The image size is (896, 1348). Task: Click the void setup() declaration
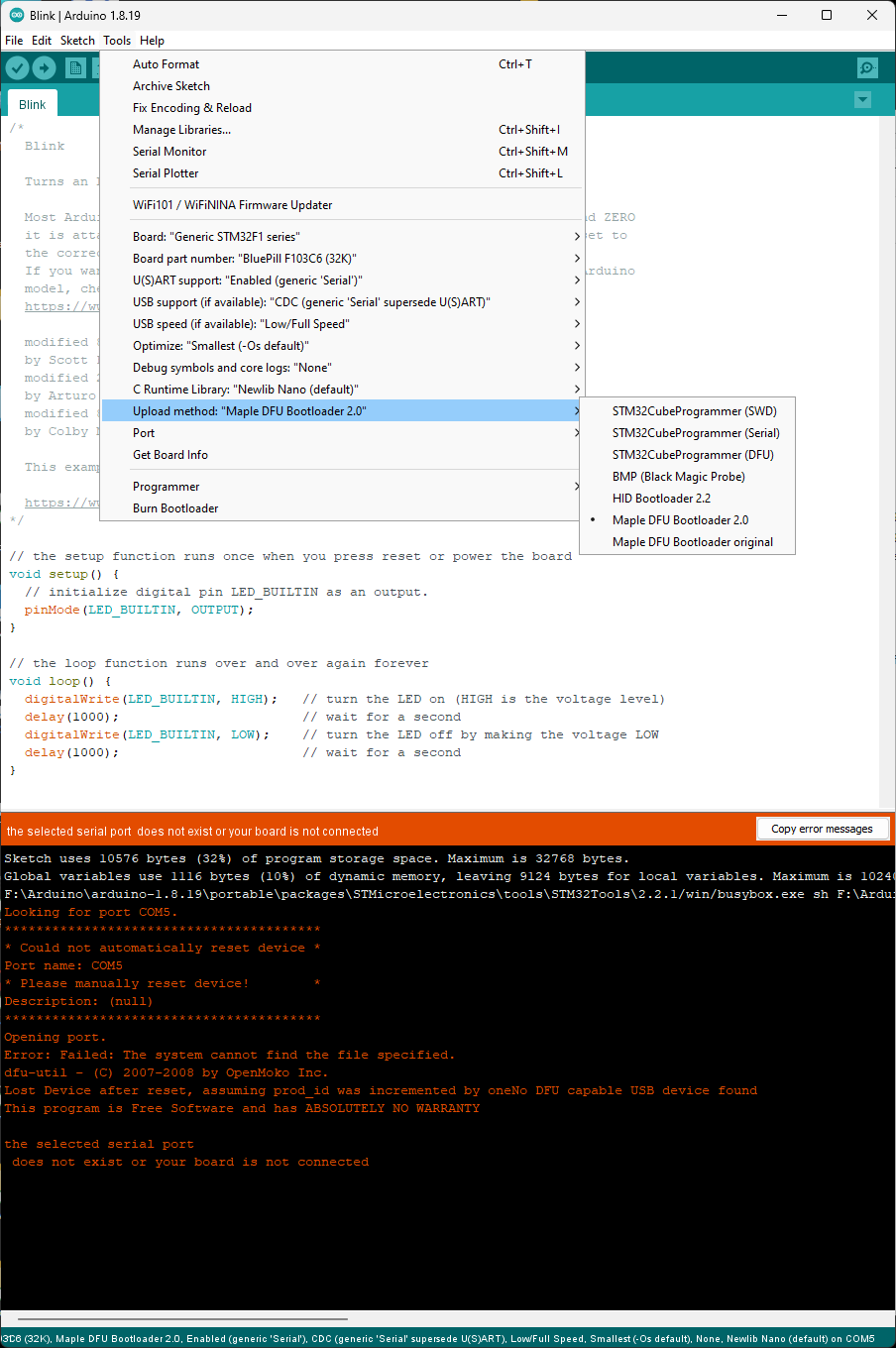(63, 575)
